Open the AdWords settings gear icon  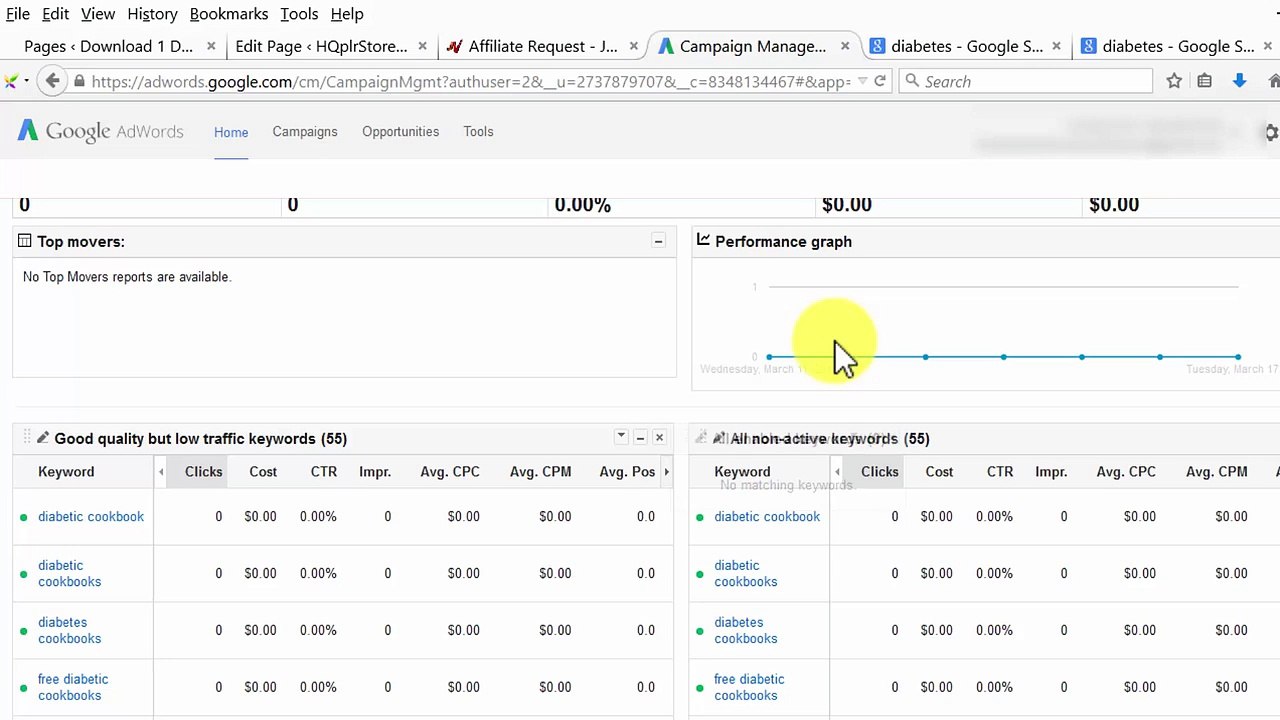(1272, 132)
